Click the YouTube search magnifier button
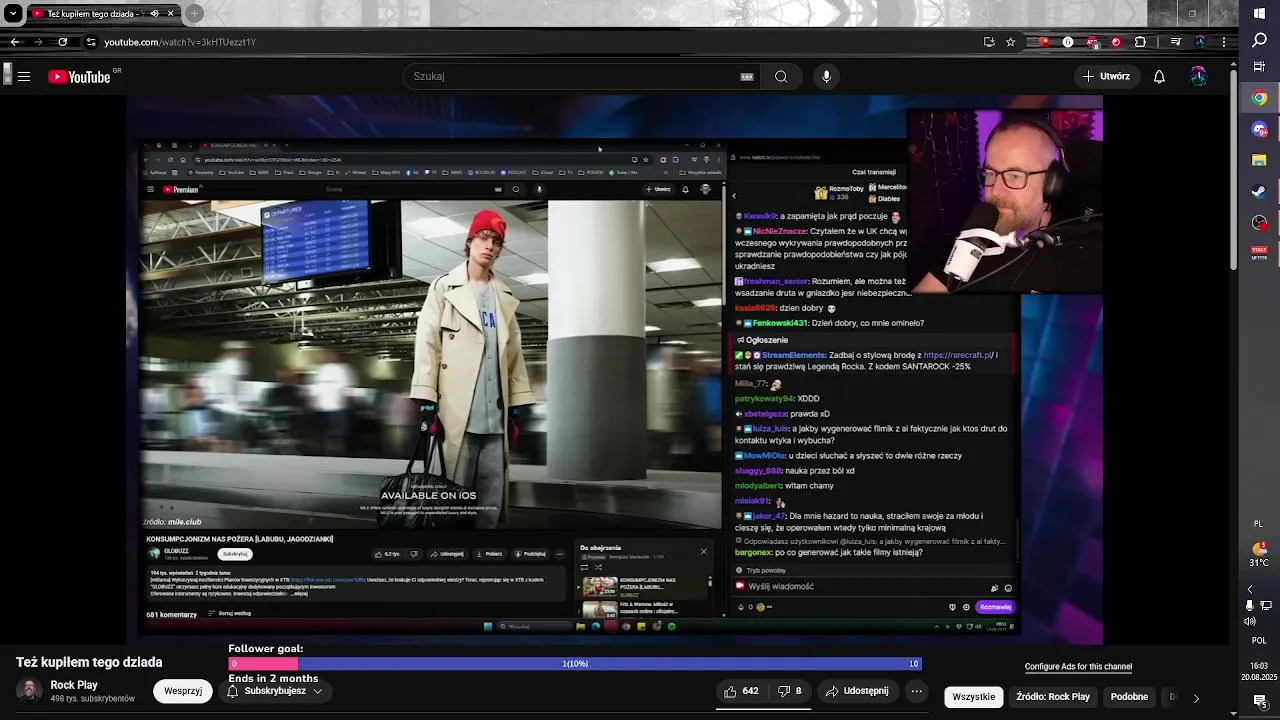Screen dimensions: 1280x720 [x=781, y=77]
